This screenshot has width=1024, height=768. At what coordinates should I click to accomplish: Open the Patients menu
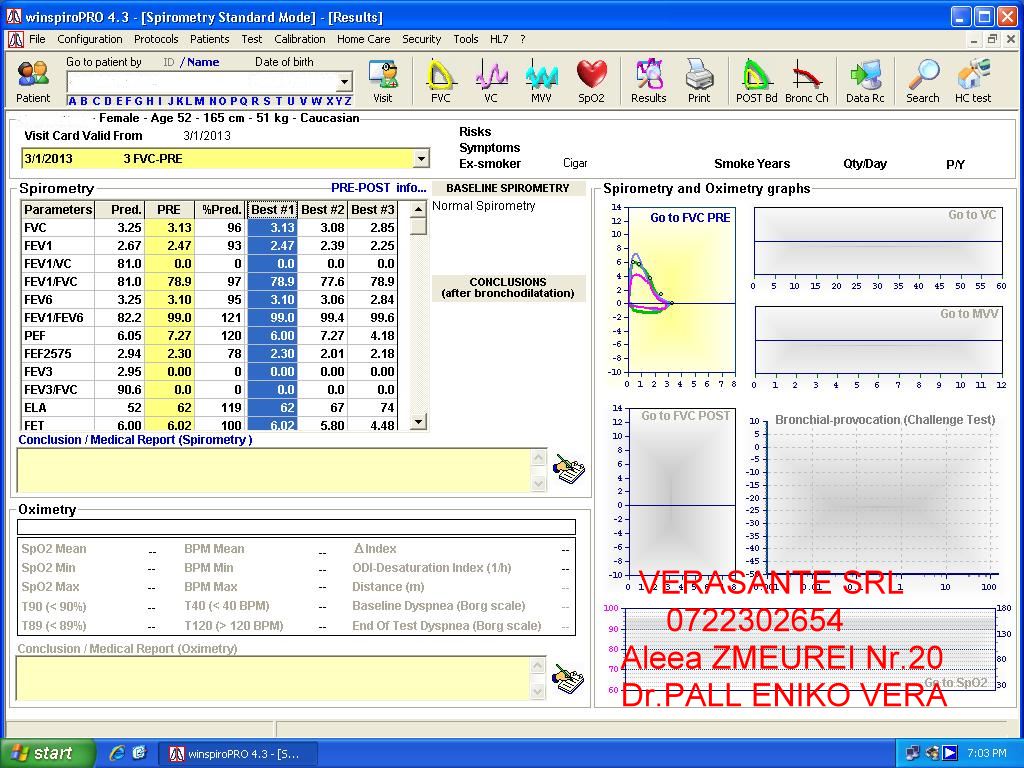point(210,39)
